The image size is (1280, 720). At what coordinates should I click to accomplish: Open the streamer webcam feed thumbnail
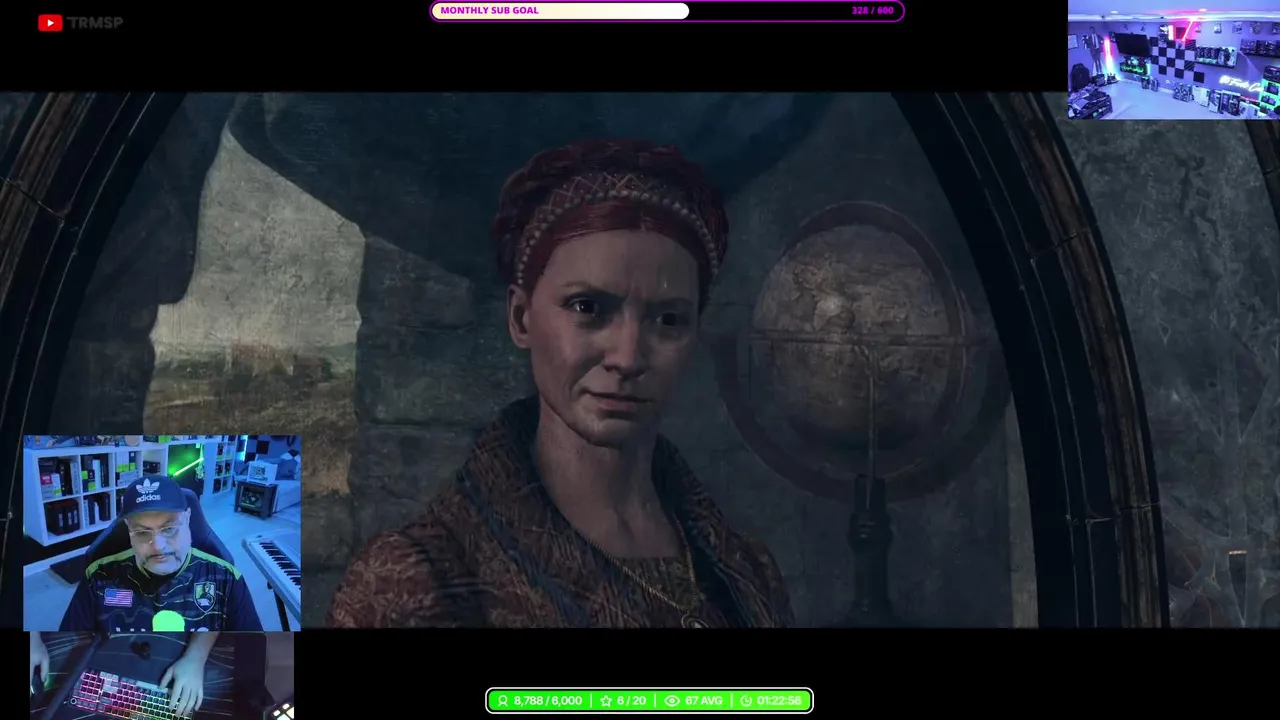pos(162,533)
